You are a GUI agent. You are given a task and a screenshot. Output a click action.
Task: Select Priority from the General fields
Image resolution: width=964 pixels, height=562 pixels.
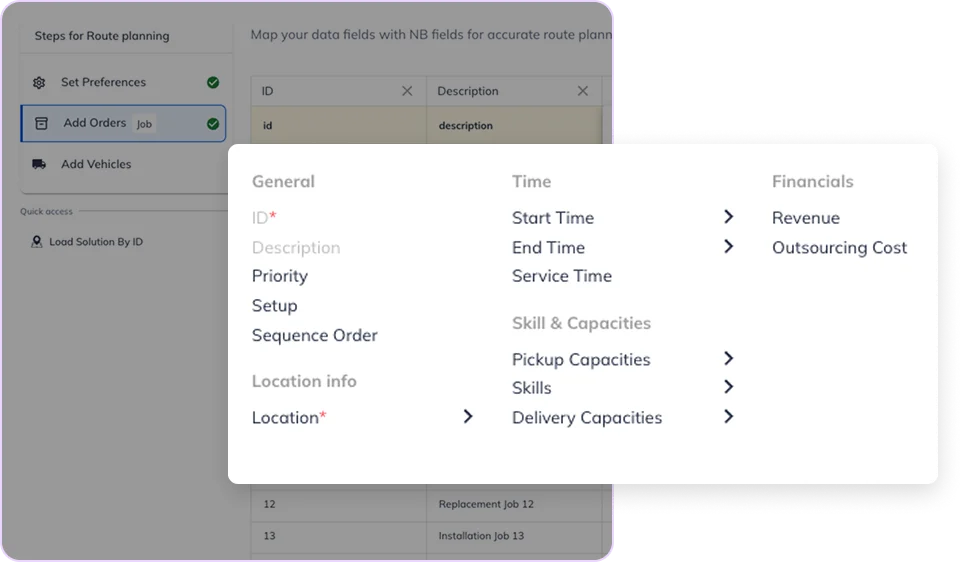pos(280,276)
